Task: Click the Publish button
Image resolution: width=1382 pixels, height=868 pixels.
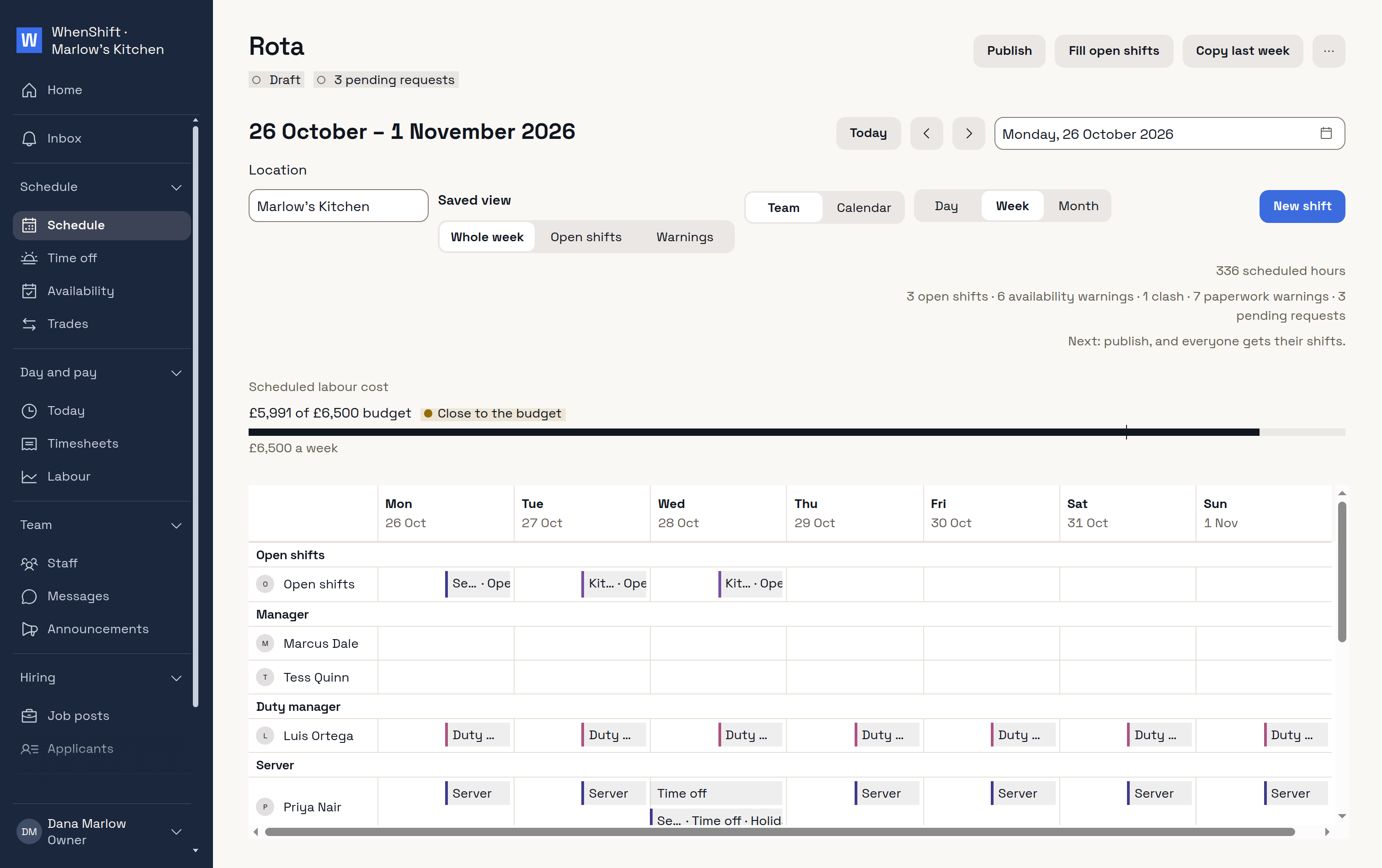Action: (1009, 51)
